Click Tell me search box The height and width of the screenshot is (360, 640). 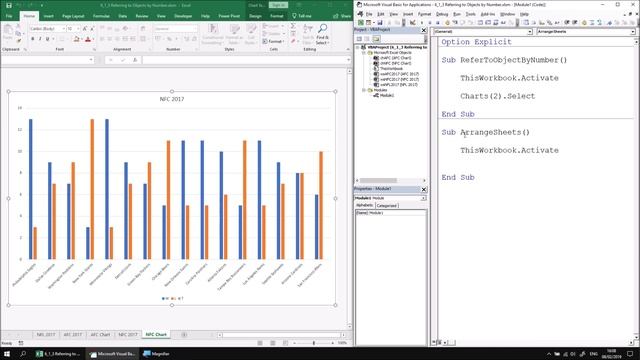[302, 16]
